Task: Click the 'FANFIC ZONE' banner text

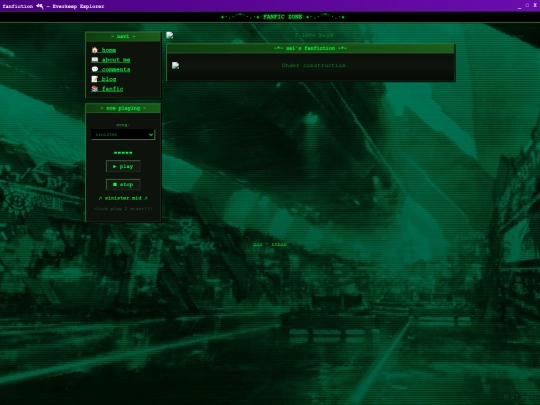Action: pyautogui.click(x=282, y=17)
